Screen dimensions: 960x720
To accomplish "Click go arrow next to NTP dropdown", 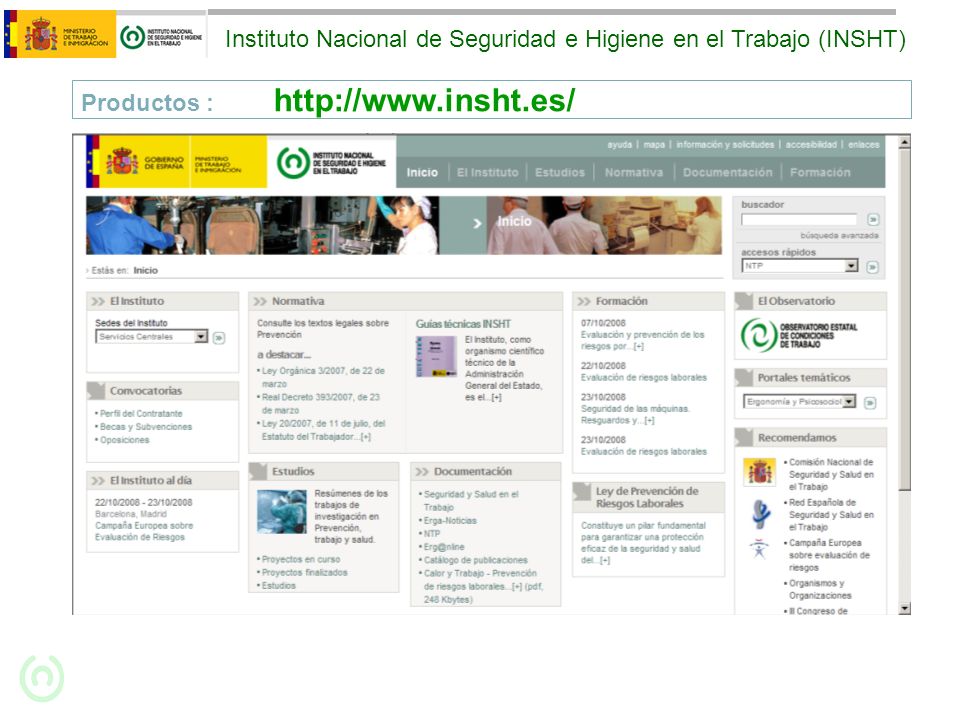I will (x=872, y=267).
